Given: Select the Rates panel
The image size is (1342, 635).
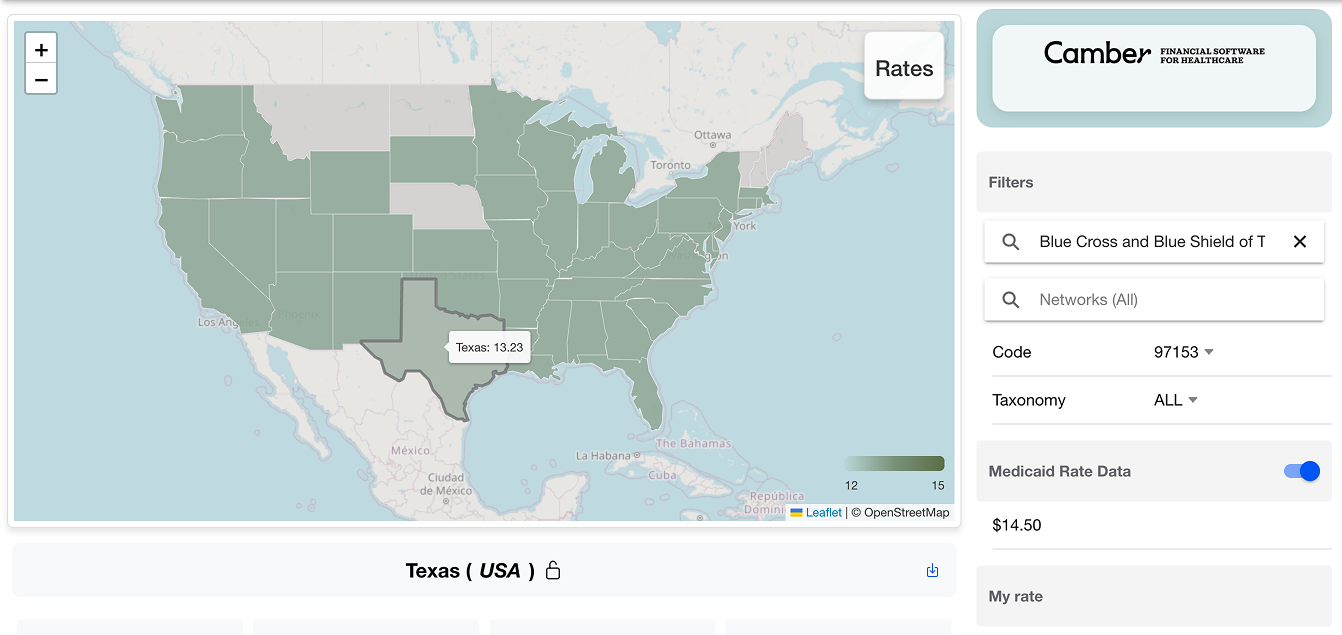Looking at the screenshot, I should point(903,68).
